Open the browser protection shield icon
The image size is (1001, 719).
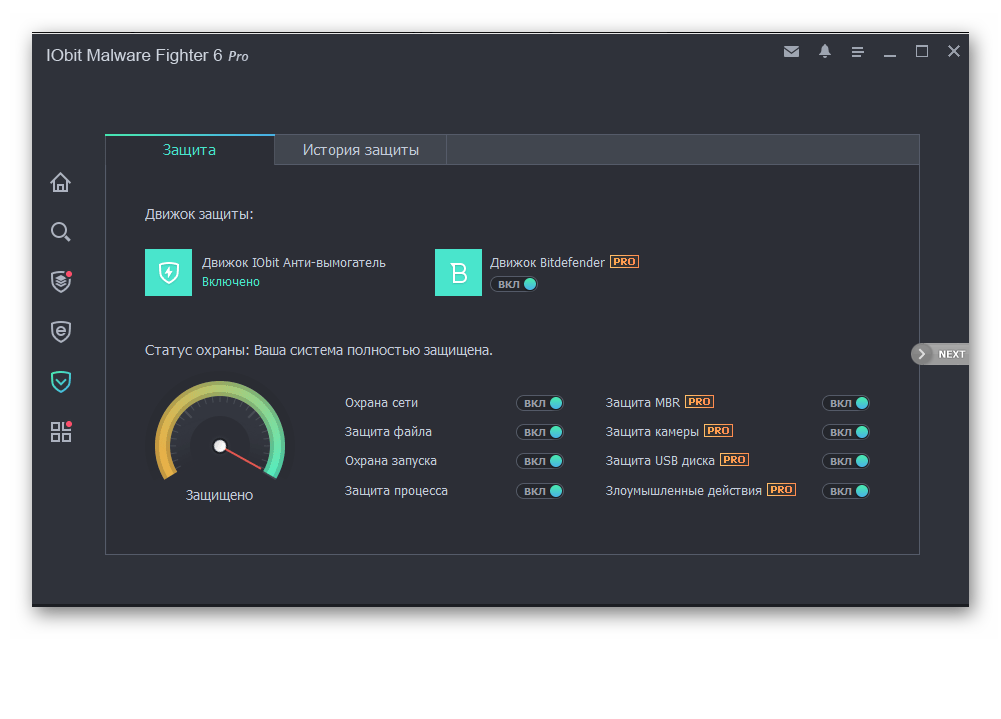(61, 331)
